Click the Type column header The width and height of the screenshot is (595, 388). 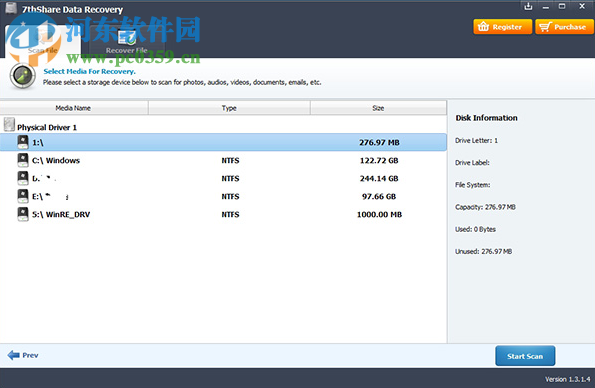tap(229, 108)
